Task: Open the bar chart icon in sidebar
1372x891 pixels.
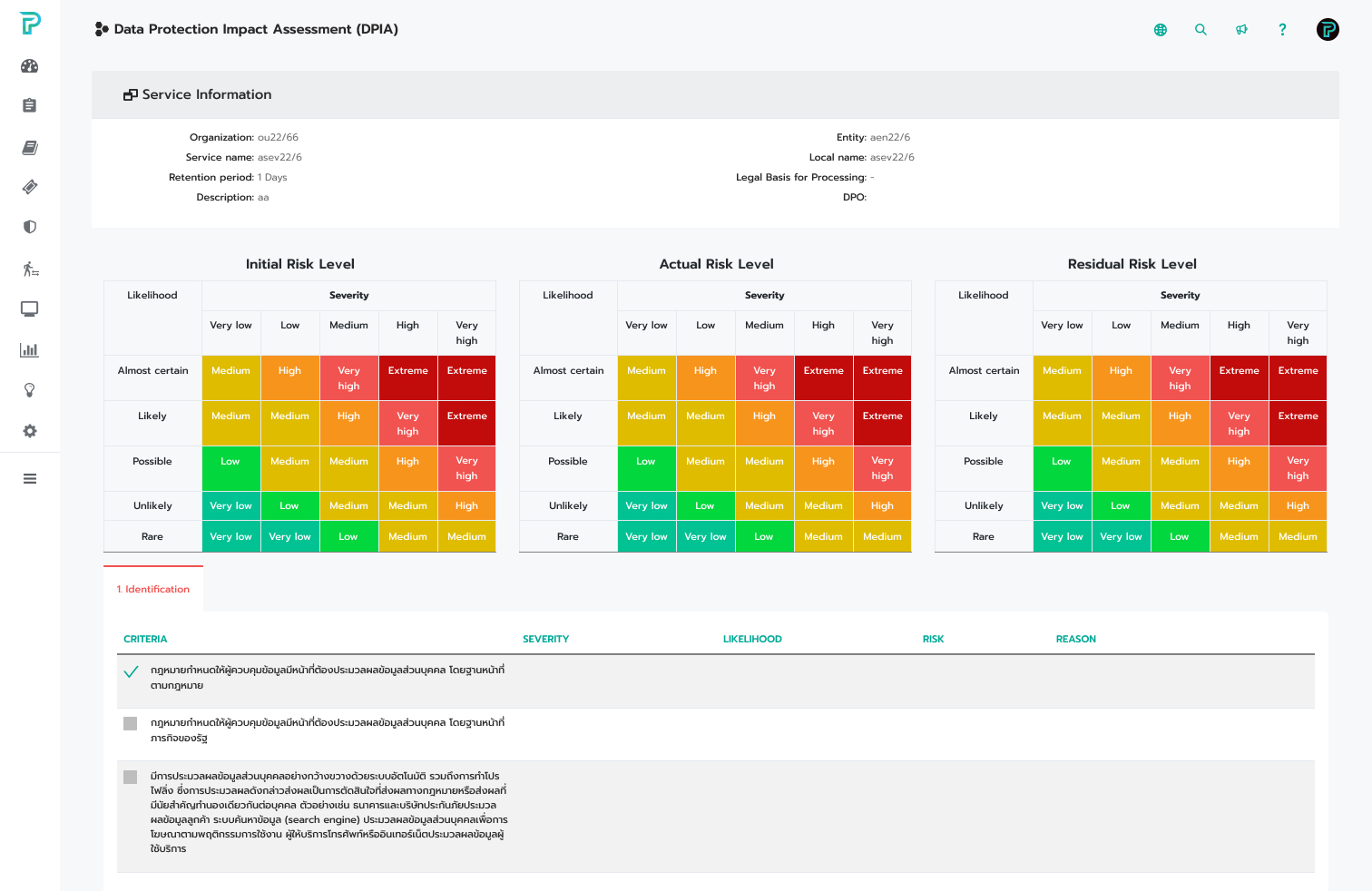Action: (29, 350)
